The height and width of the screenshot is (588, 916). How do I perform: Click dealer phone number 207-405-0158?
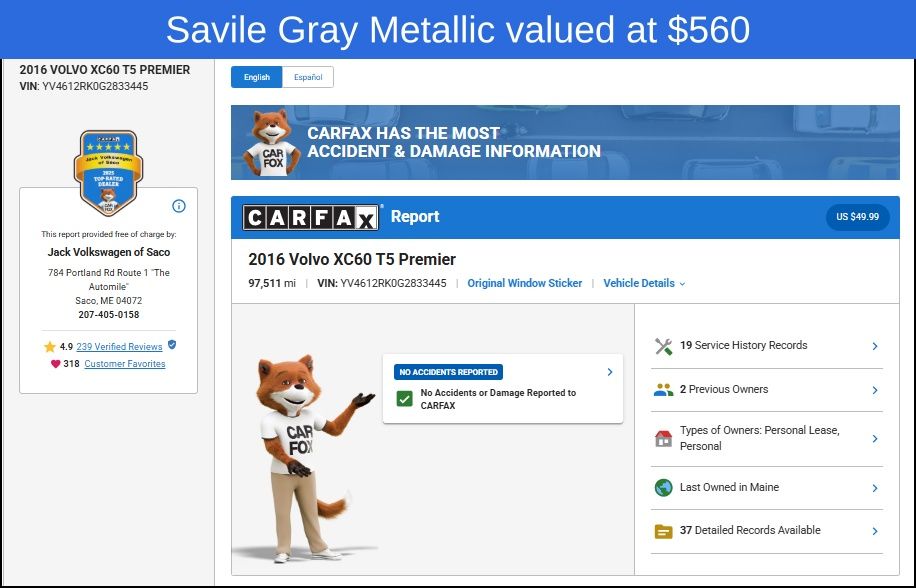(x=109, y=315)
